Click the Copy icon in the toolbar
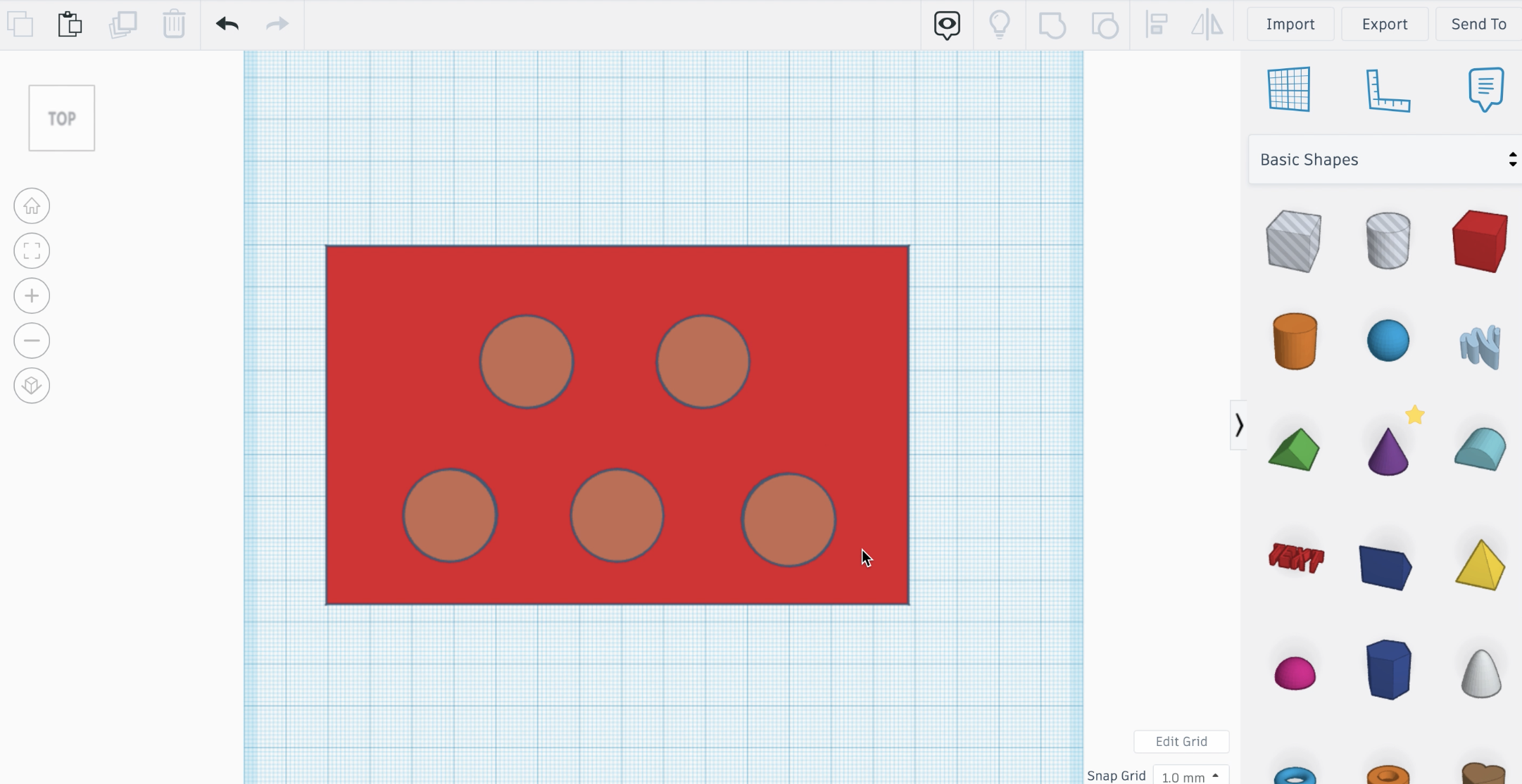This screenshot has height=784, width=1522. coord(20,24)
